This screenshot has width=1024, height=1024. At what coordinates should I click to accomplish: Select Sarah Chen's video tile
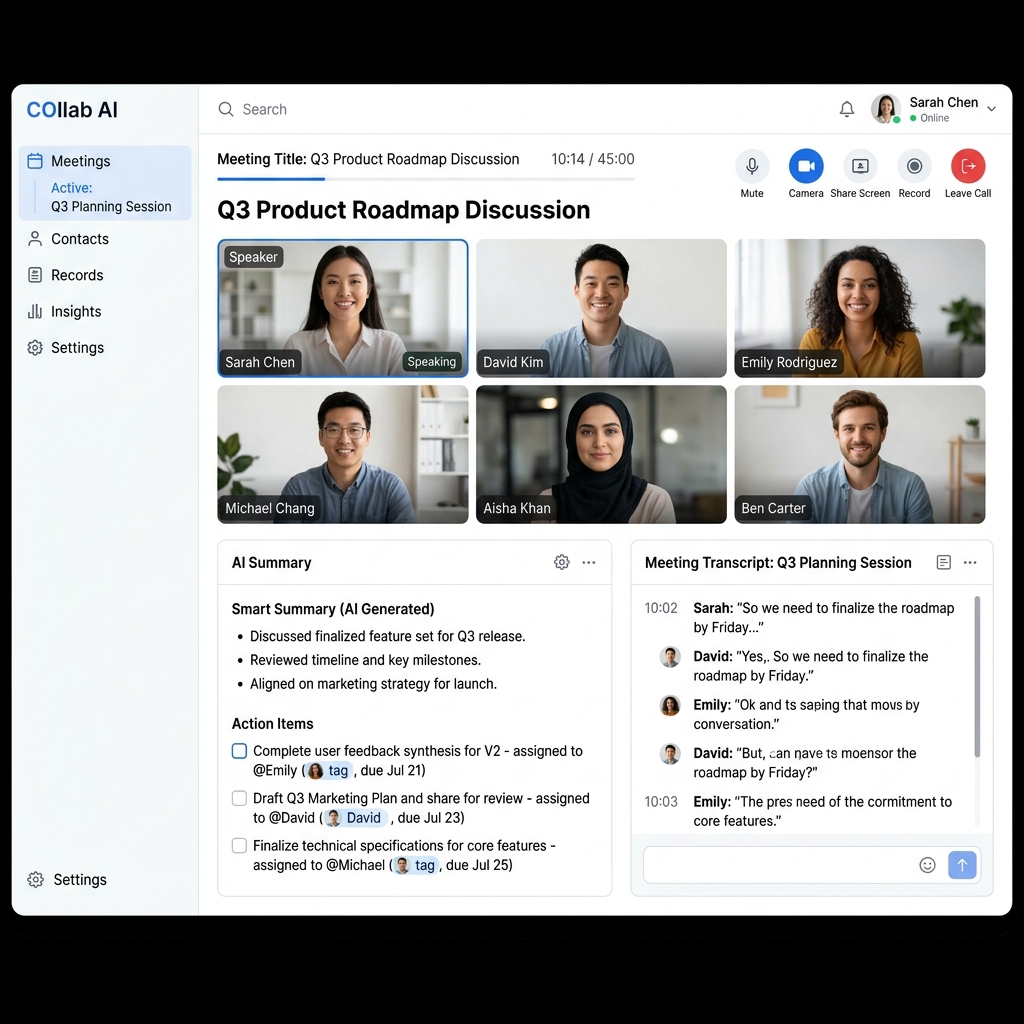[x=343, y=308]
